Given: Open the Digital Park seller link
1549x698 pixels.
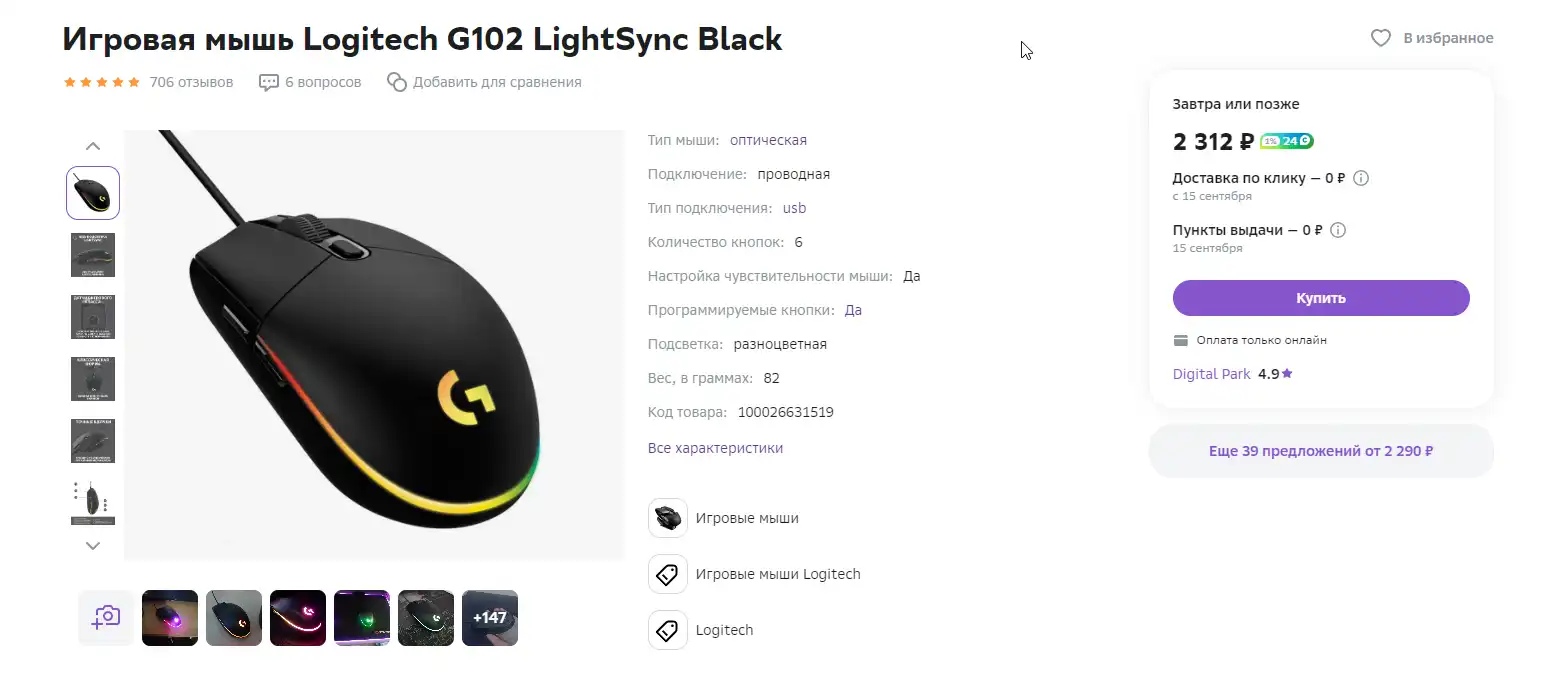Looking at the screenshot, I should (1211, 374).
